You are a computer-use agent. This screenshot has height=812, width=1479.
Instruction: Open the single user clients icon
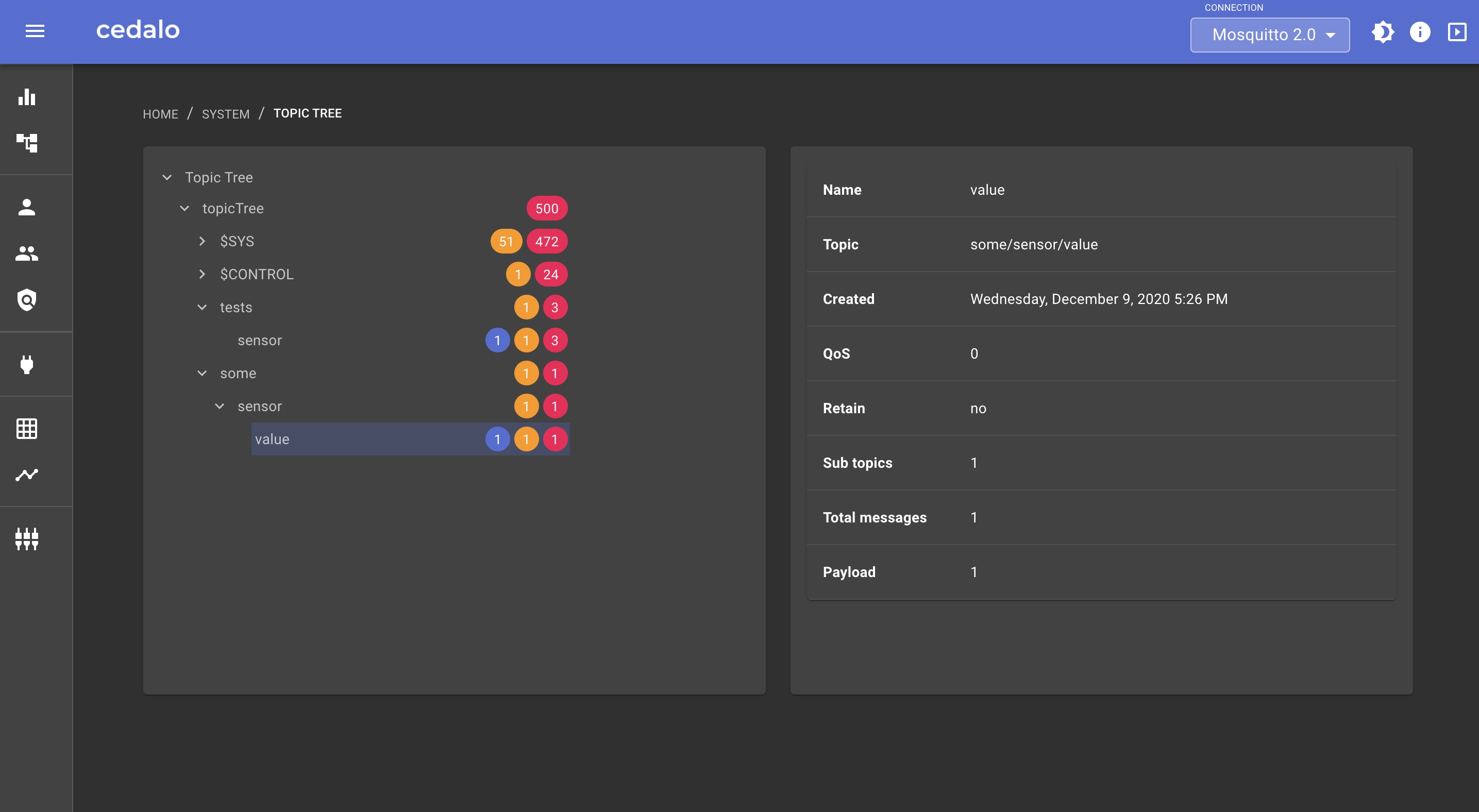coord(27,207)
